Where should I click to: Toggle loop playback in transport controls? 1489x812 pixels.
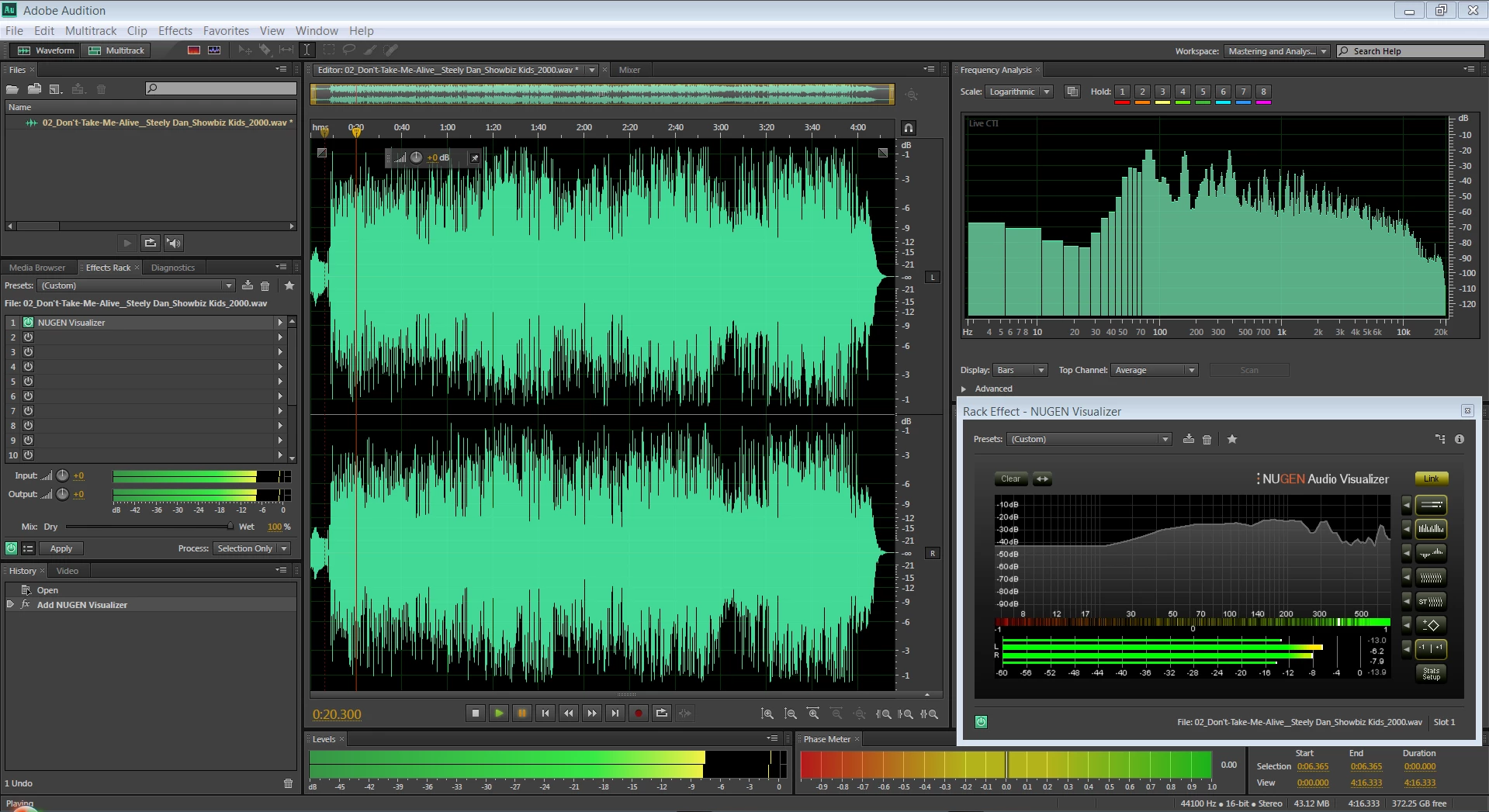pos(662,714)
